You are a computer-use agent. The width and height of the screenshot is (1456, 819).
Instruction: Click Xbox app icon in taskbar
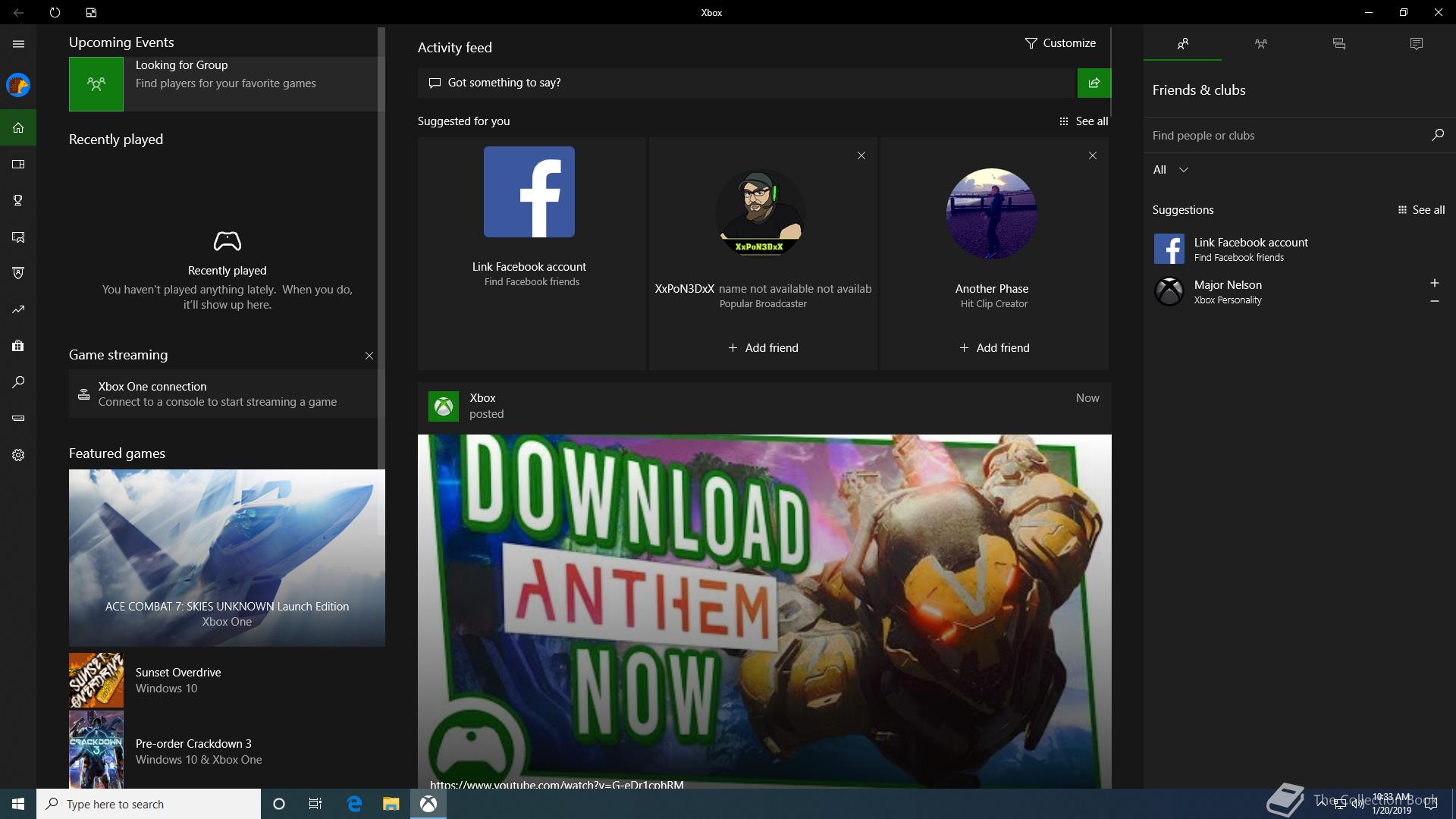point(428,804)
